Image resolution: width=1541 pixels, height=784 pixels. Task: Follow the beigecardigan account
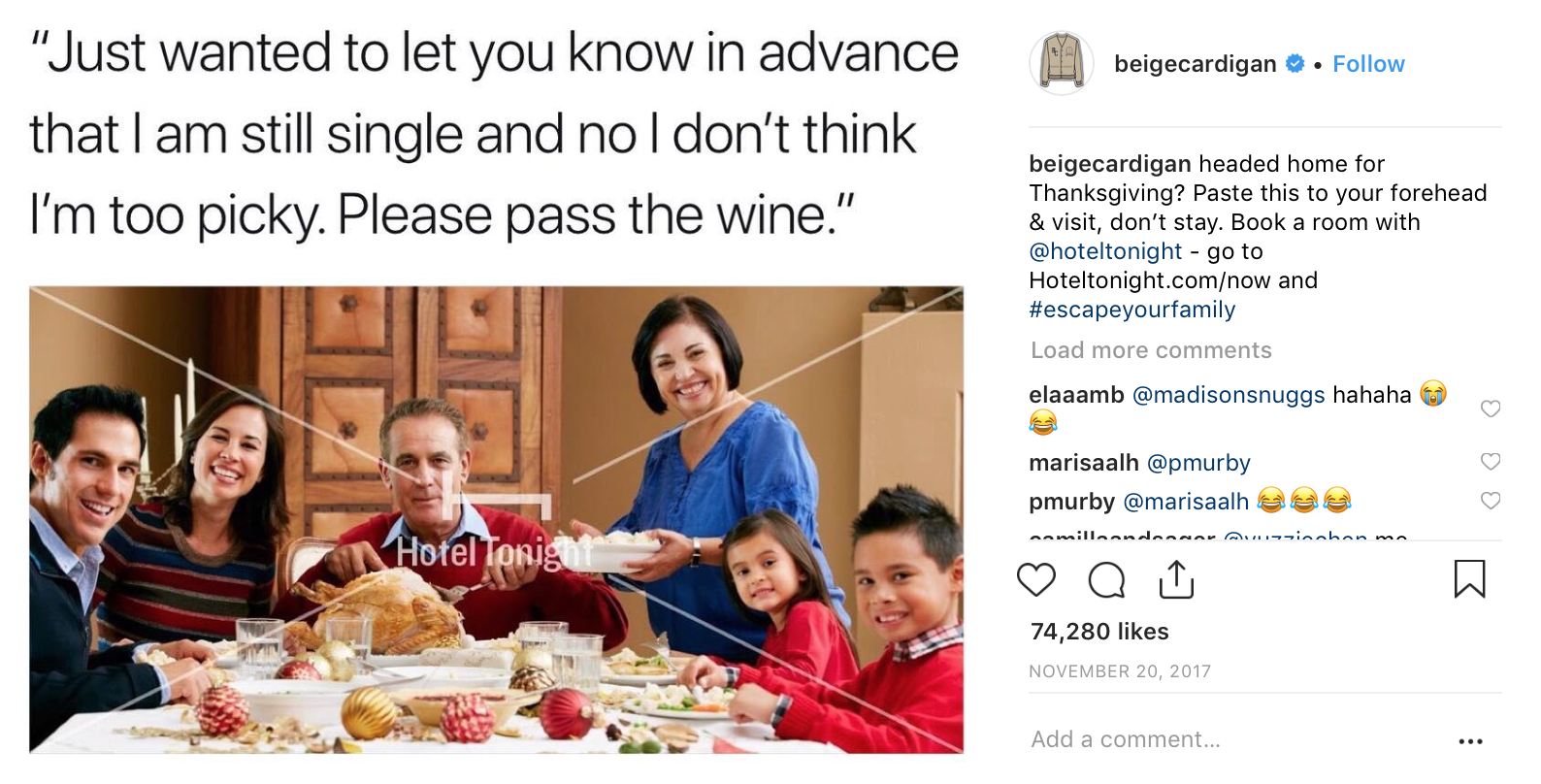1368,64
